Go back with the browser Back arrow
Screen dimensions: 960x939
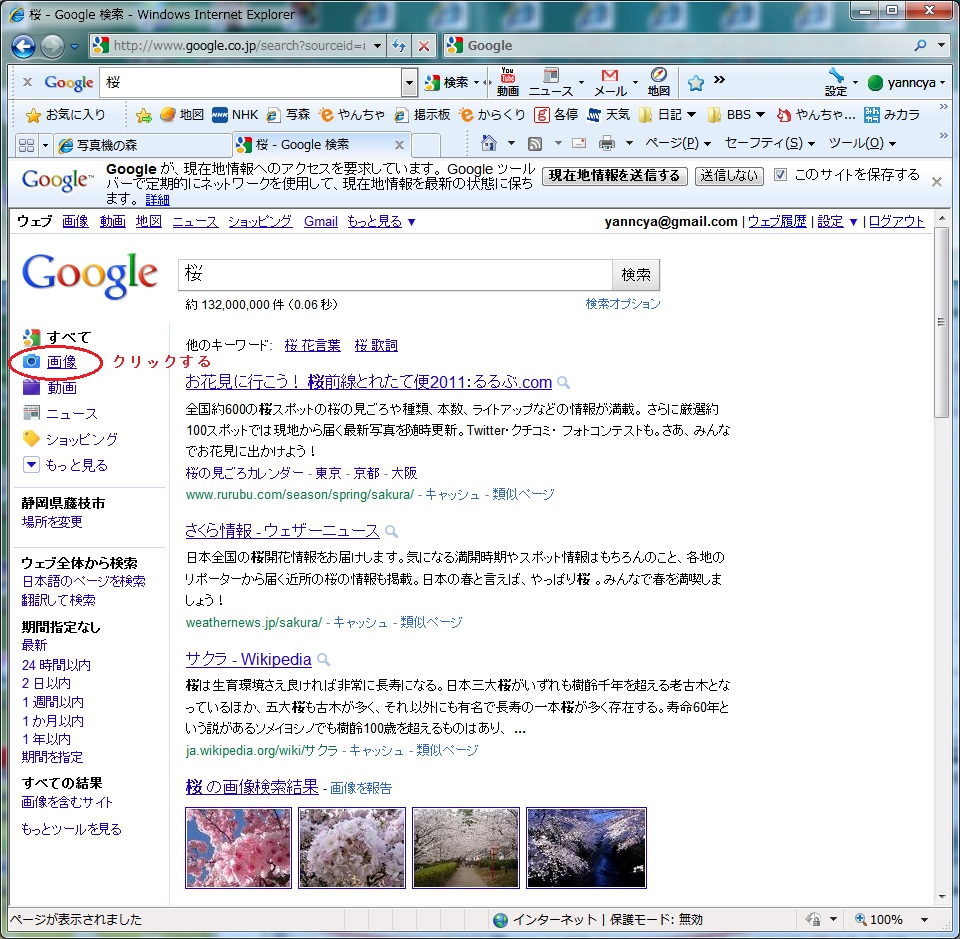[23, 46]
